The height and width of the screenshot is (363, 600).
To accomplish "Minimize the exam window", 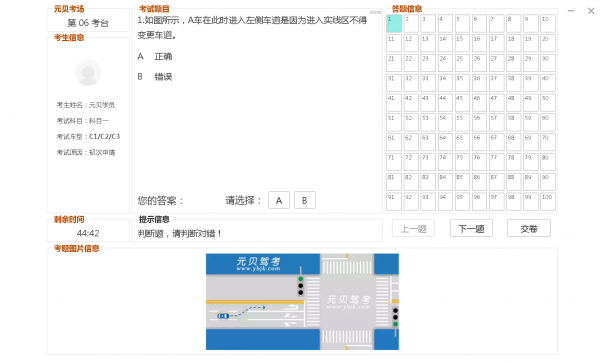I will 571,11.
